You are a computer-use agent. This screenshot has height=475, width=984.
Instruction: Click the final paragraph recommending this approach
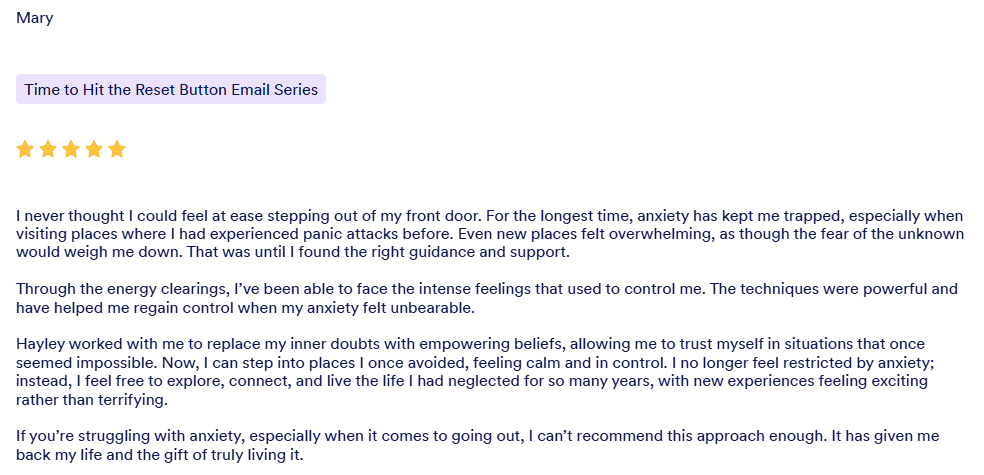tap(490, 446)
